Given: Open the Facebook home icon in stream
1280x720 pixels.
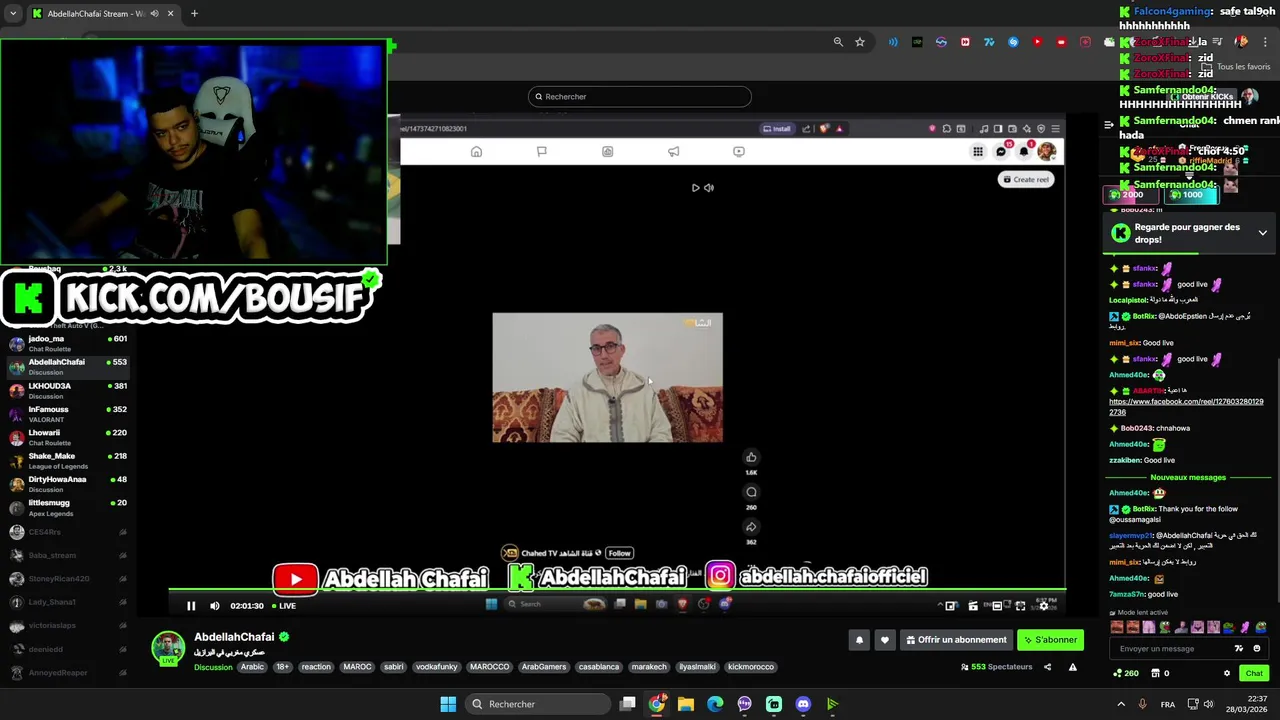Looking at the screenshot, I should [476, 152].
